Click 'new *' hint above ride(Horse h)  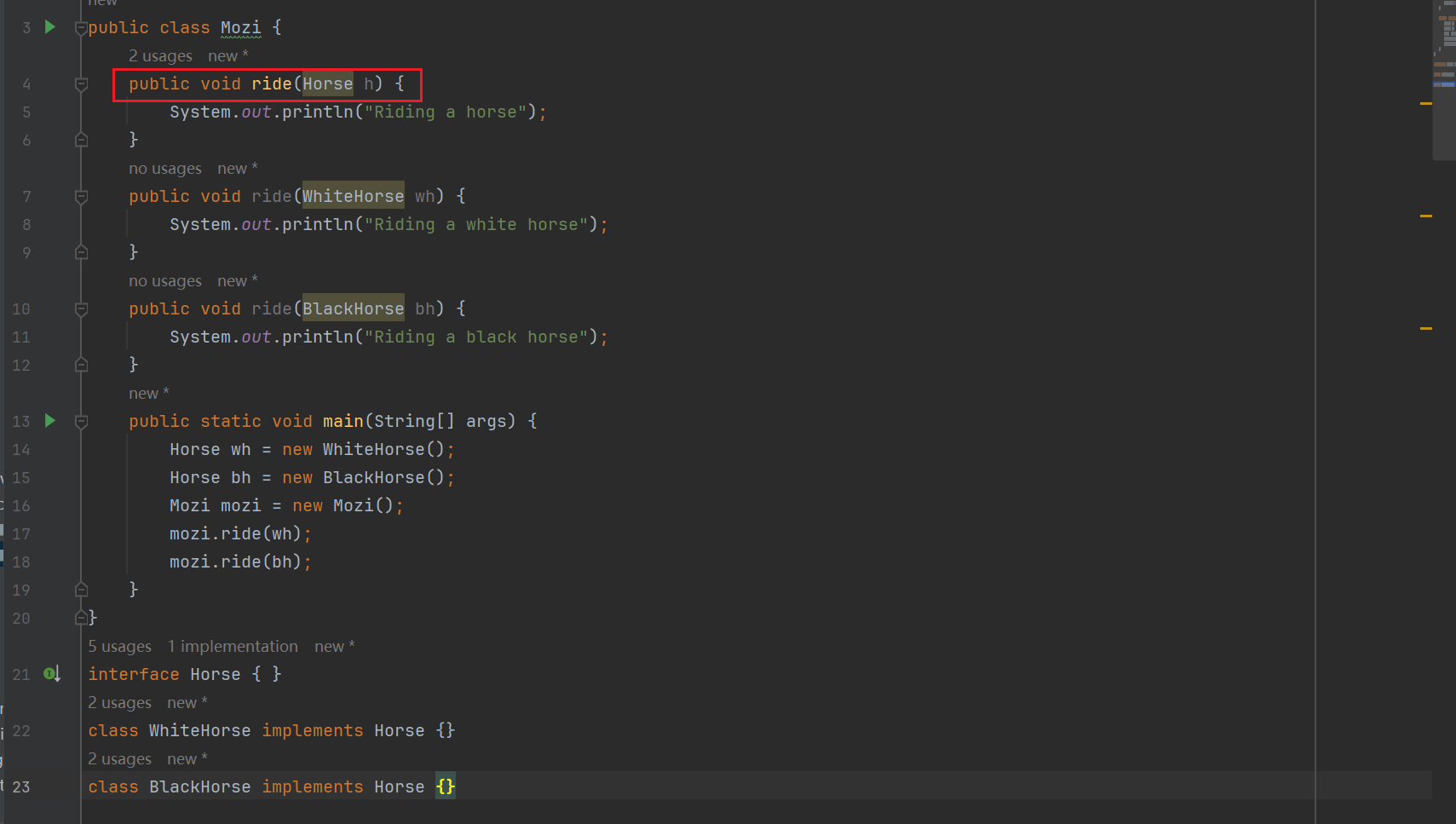(x=228, y=56)
